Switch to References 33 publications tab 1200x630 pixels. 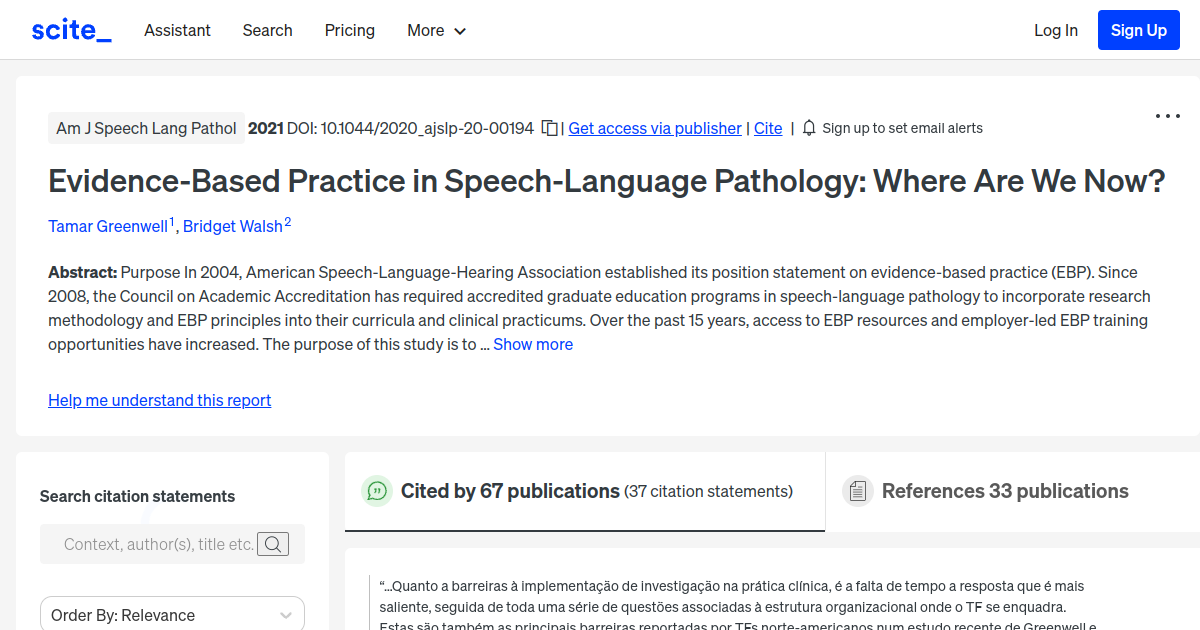tap(1005, 491)
